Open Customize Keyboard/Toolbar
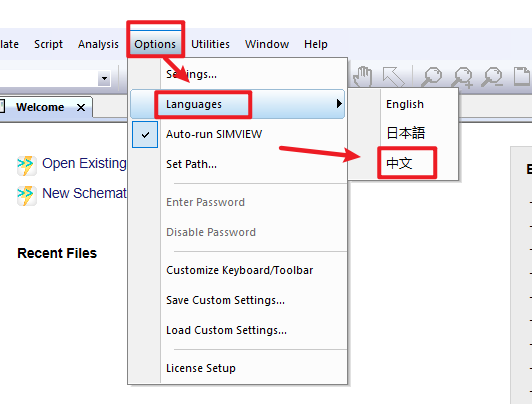532x404 pixels. tap(240, 270)
